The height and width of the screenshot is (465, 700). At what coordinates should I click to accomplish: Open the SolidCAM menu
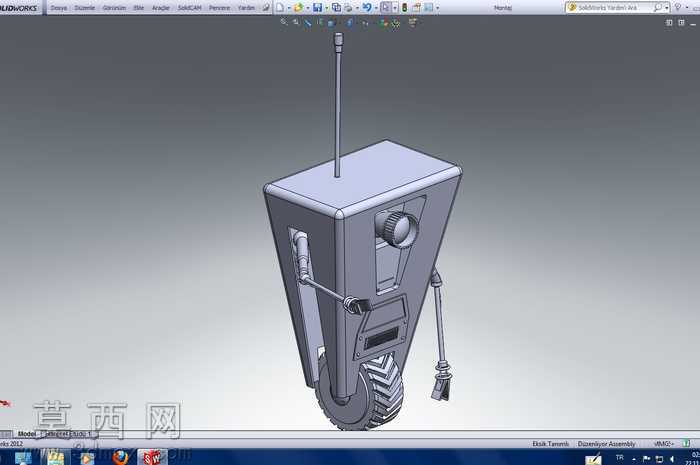point(190,8)
